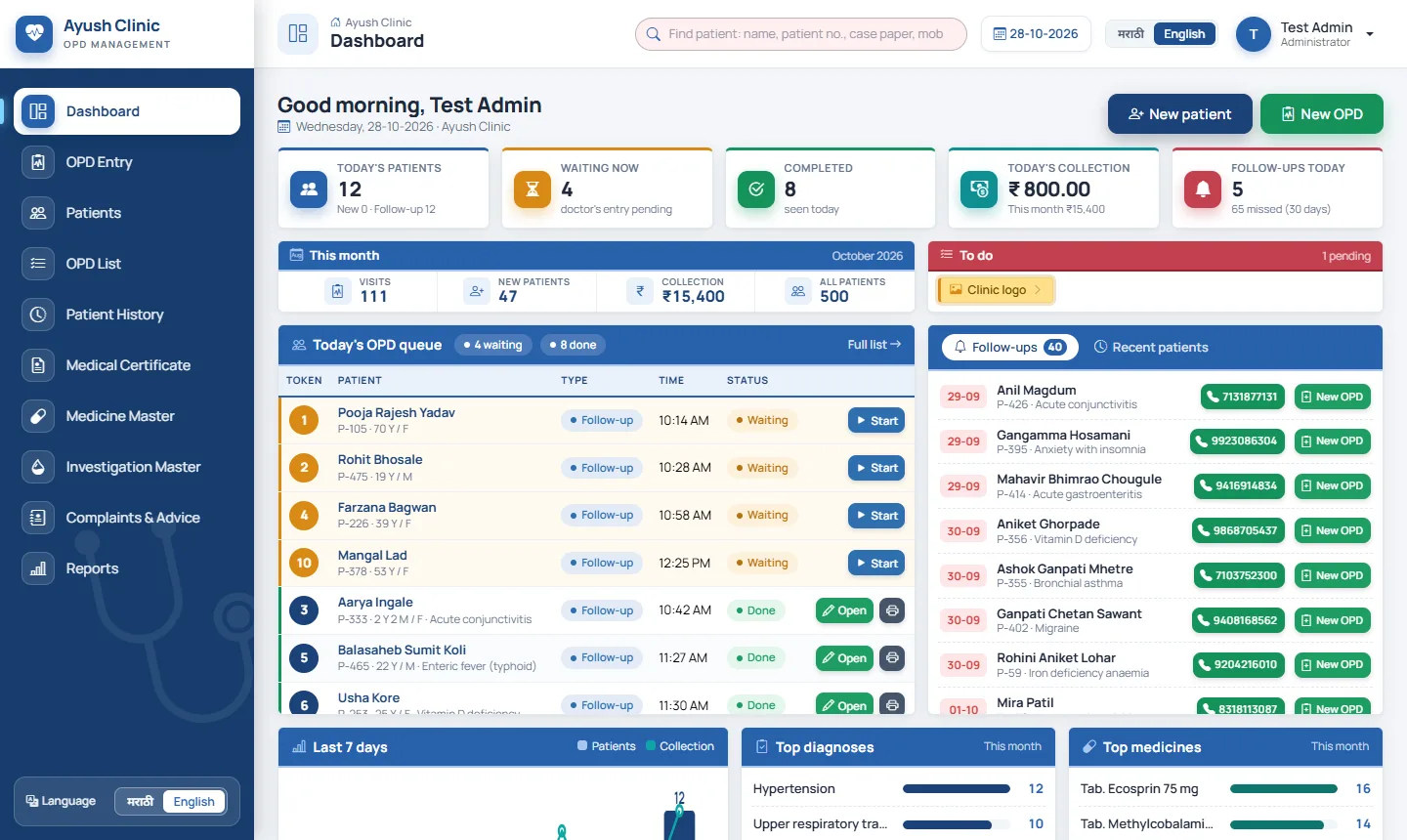This screenshot has height=840, width=1407.
Task: Toggle Patients series in Last 7 days chart
Action: (606, 746)
